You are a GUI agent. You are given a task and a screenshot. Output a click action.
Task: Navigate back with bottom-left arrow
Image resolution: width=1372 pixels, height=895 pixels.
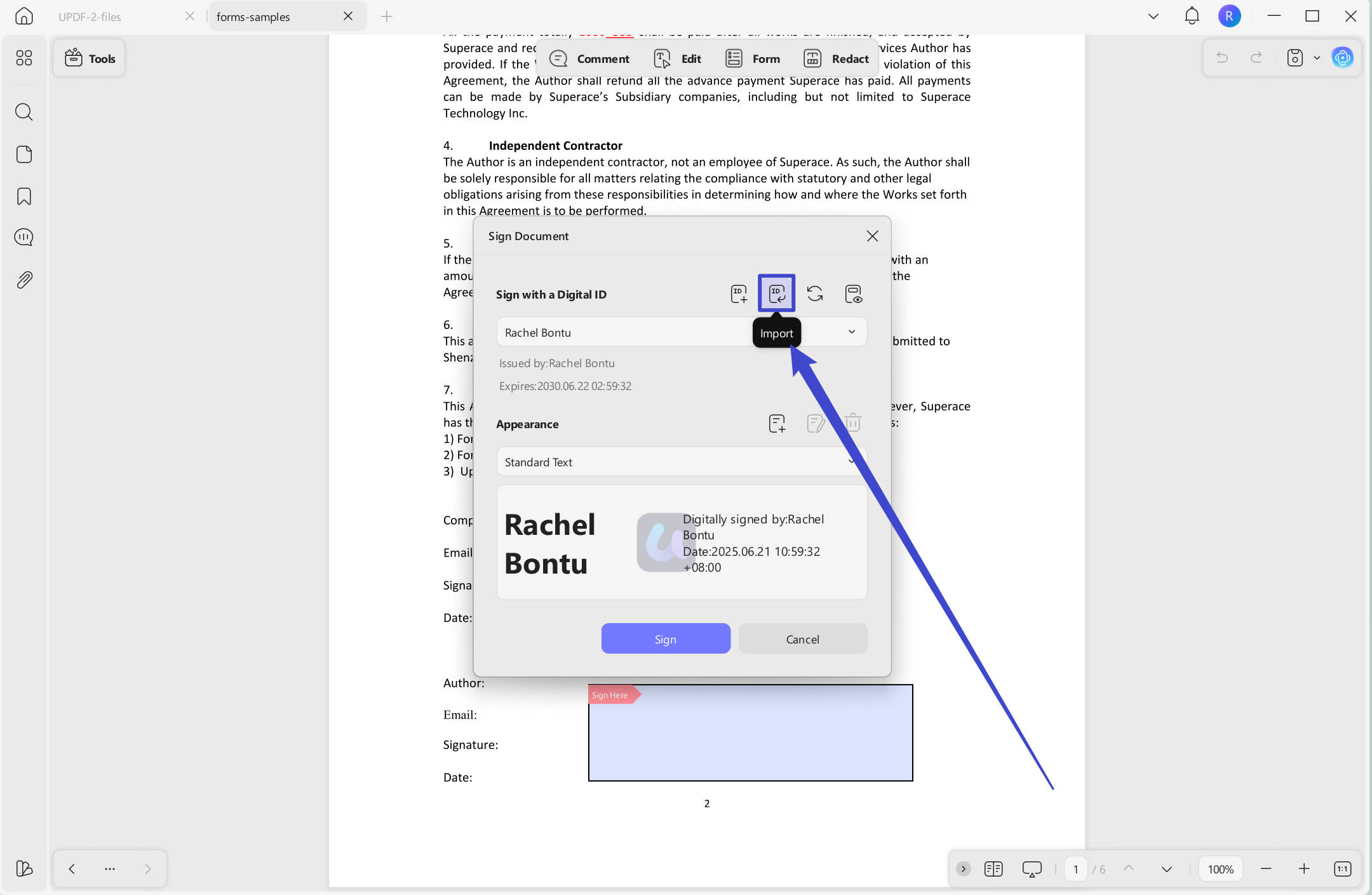72,868
